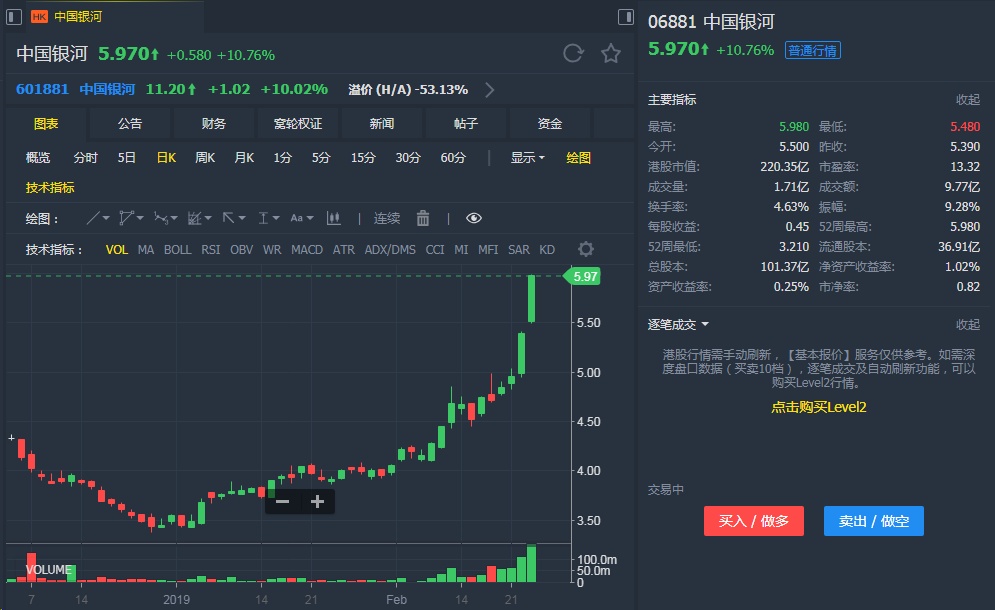Switch to the 窝轮权证 tab
The height and width of the screenshot is (610, 995).
pos(298,124)
